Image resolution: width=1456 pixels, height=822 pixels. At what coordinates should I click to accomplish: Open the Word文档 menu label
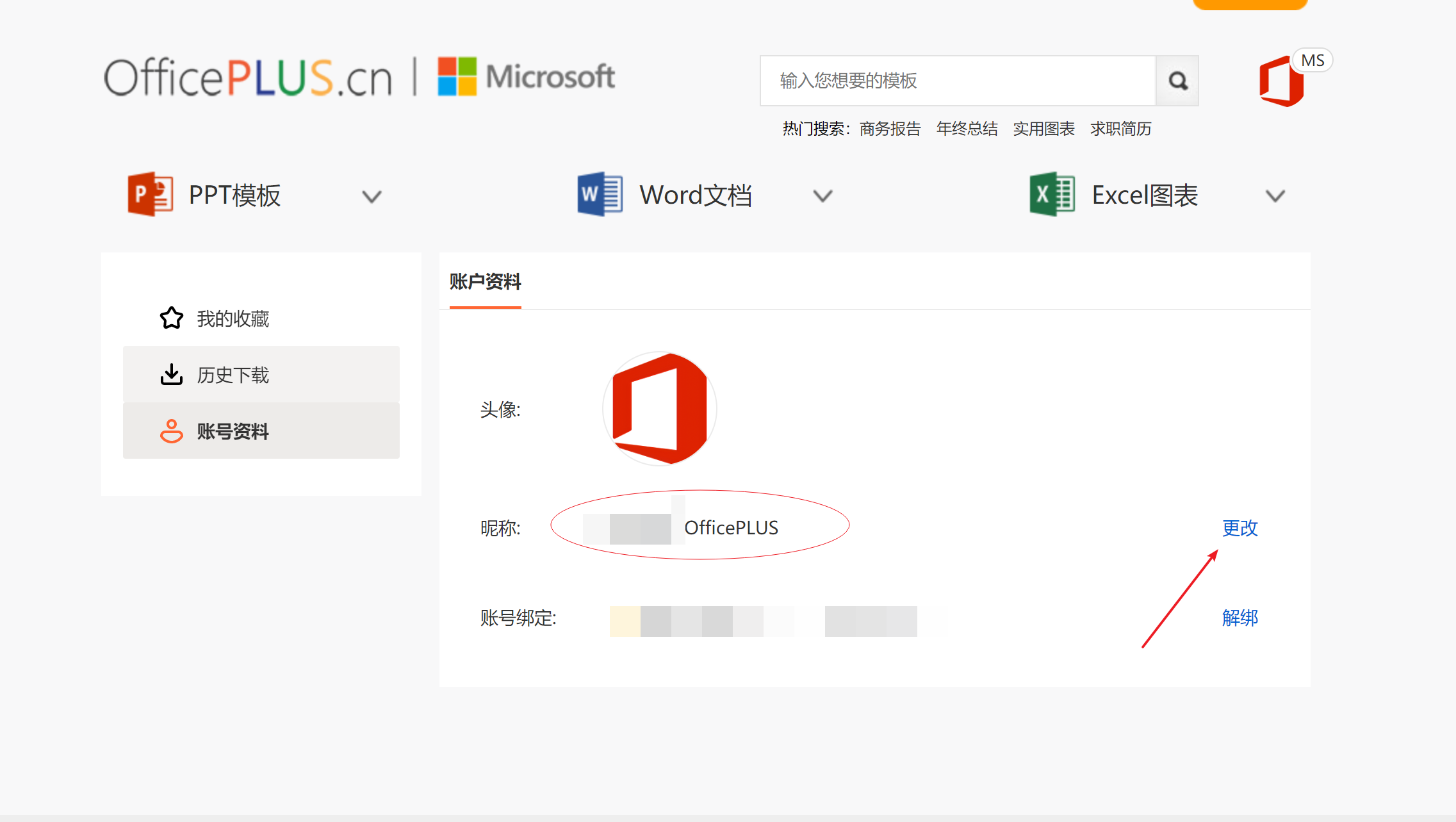click(x=696, y=195)
